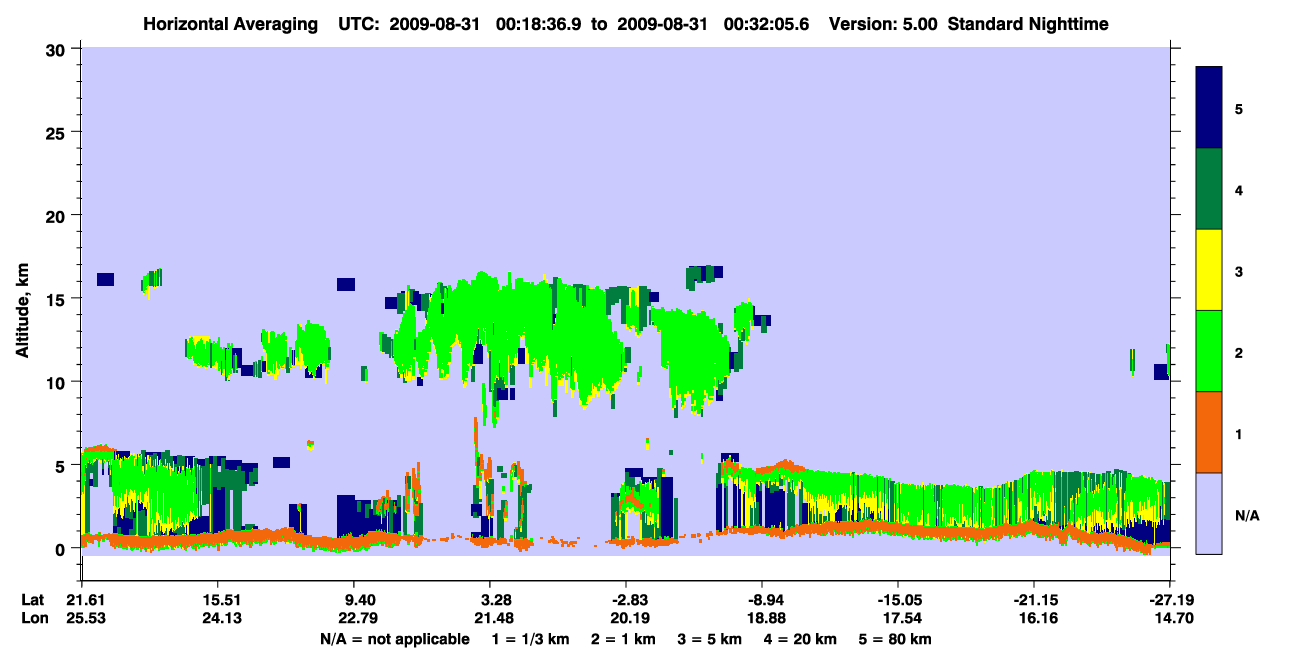The height and width of the screenshot is (667, 1300).
Task: Click the 'Version: 5.00' text
Action: [x=883, y=23]
